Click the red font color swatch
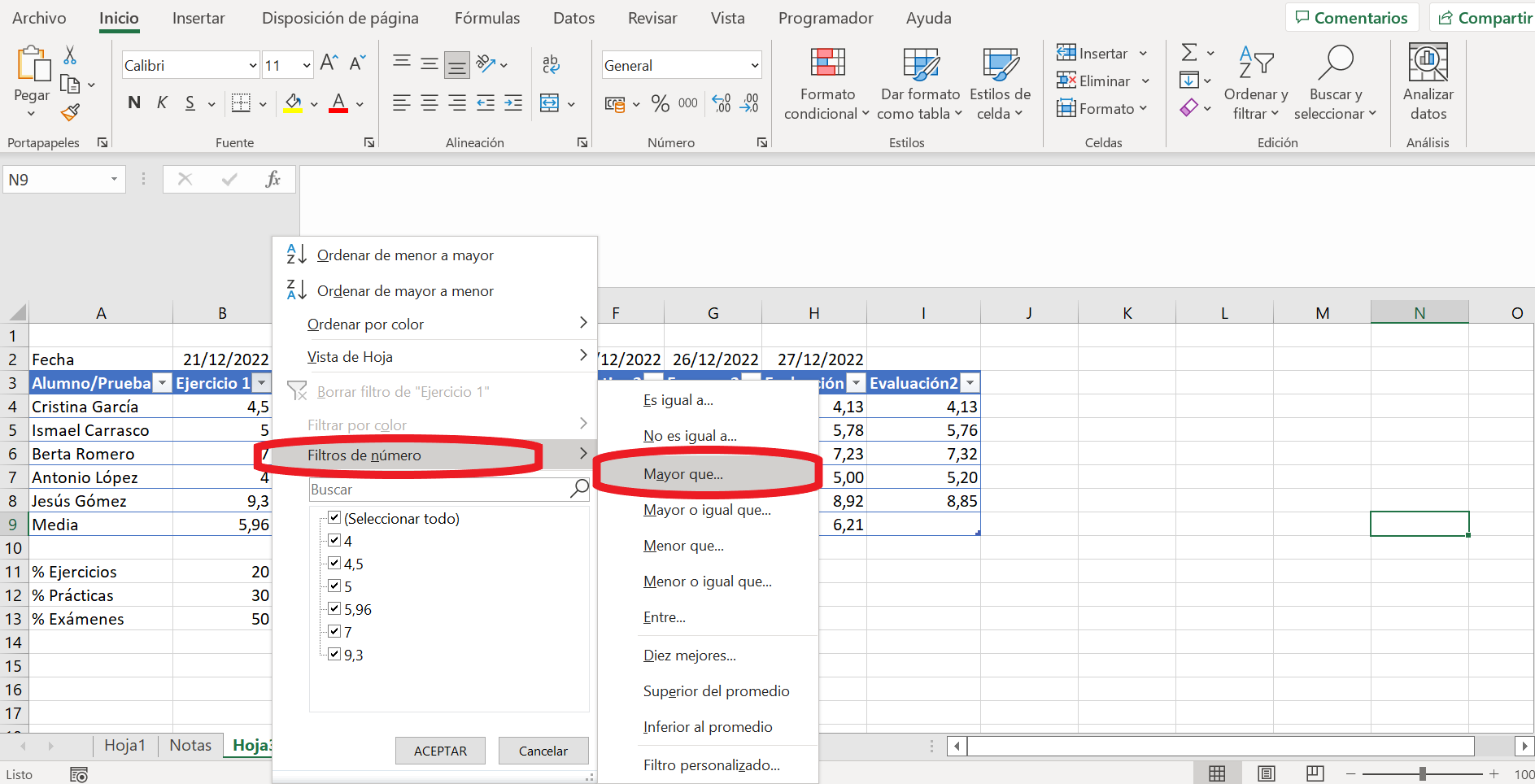This screenshot has width=1535, height=784. 339,103
